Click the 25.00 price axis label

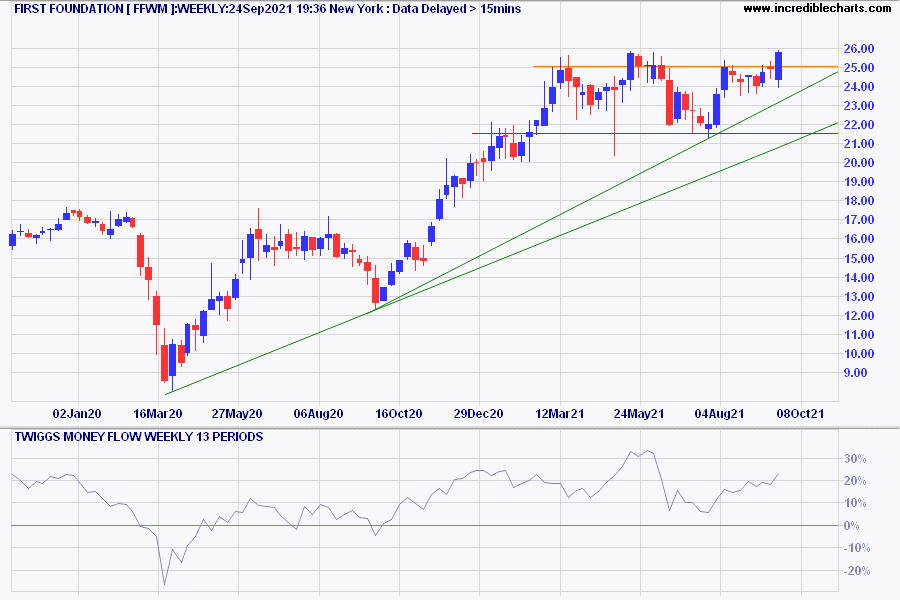click(859, 68)
